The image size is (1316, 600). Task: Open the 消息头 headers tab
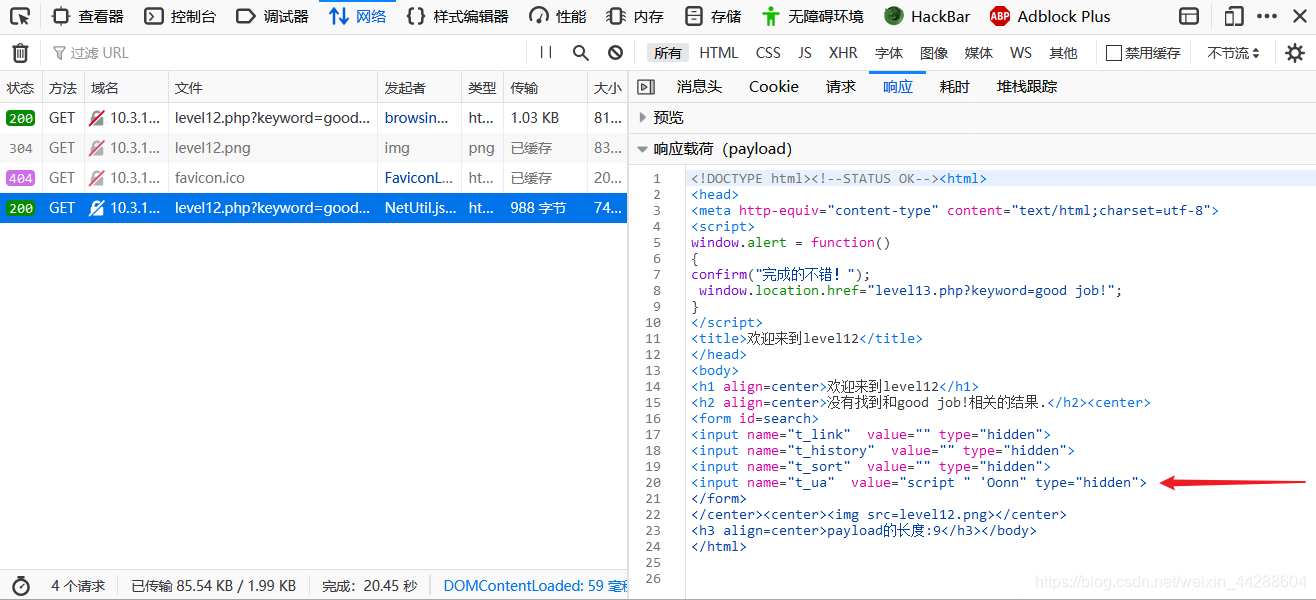699,87
